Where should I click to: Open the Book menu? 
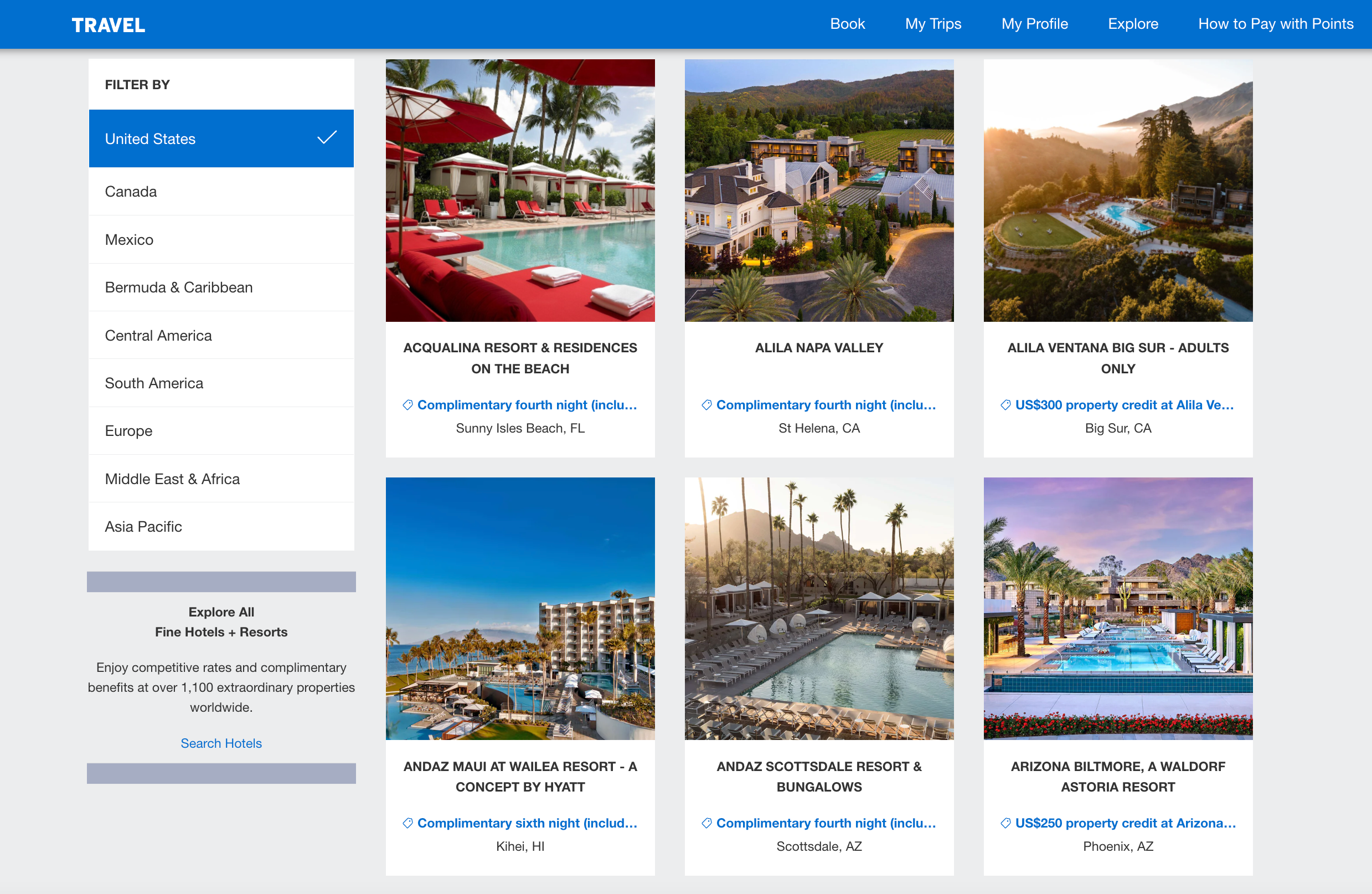click(847, 24)
